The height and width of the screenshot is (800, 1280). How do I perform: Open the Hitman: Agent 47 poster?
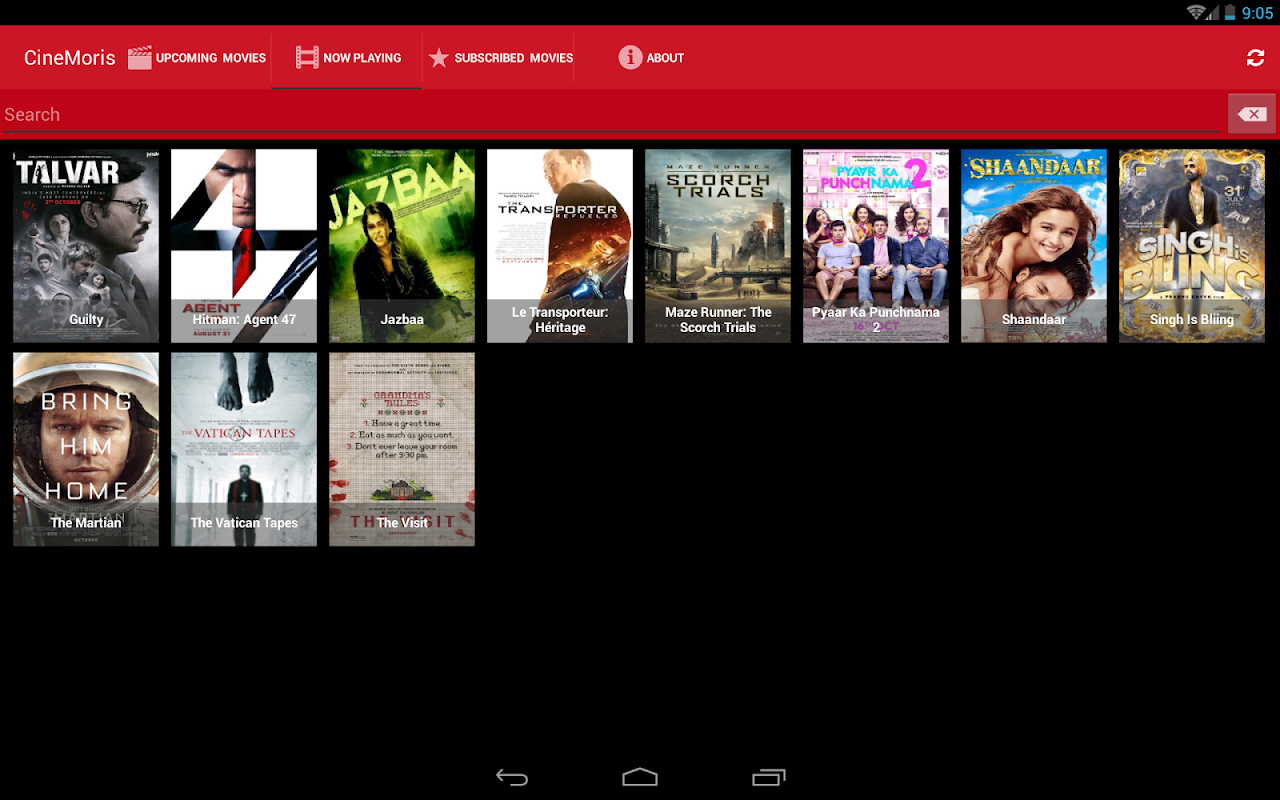(244, 246)
